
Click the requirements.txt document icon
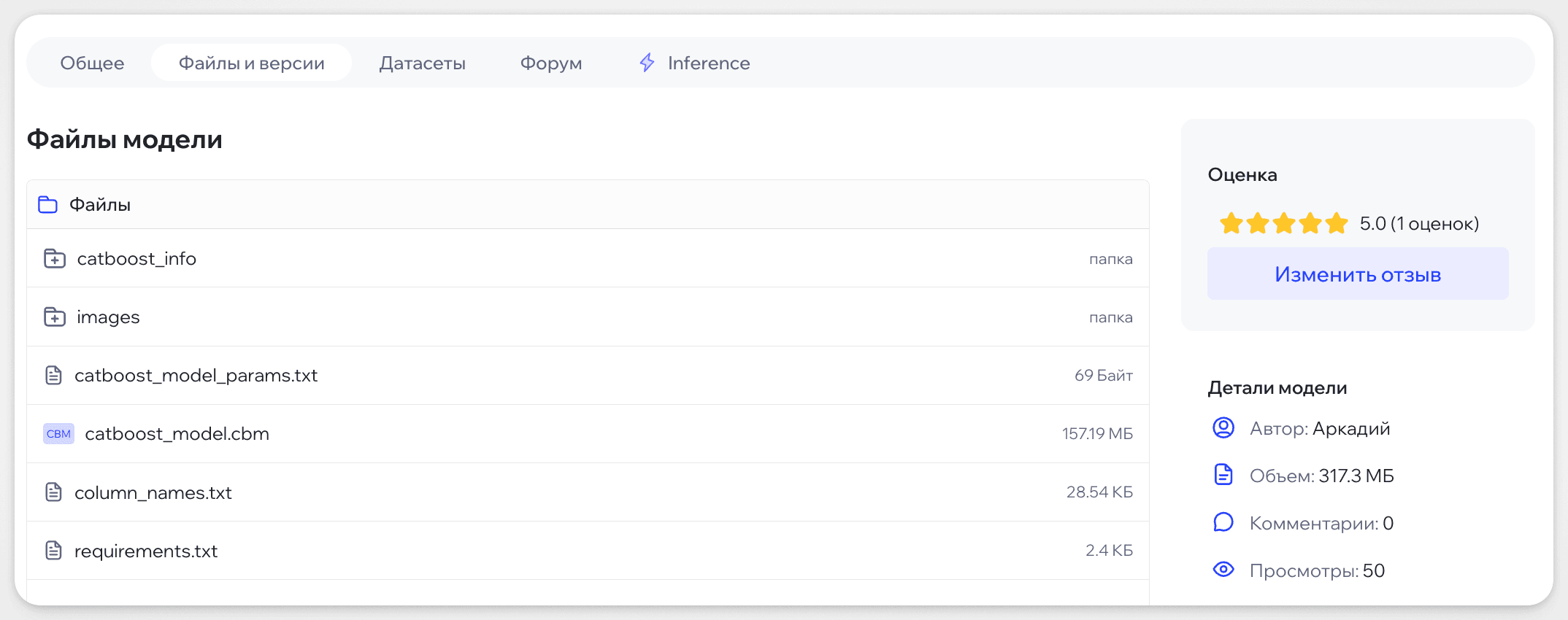click(x=53, y=550)
